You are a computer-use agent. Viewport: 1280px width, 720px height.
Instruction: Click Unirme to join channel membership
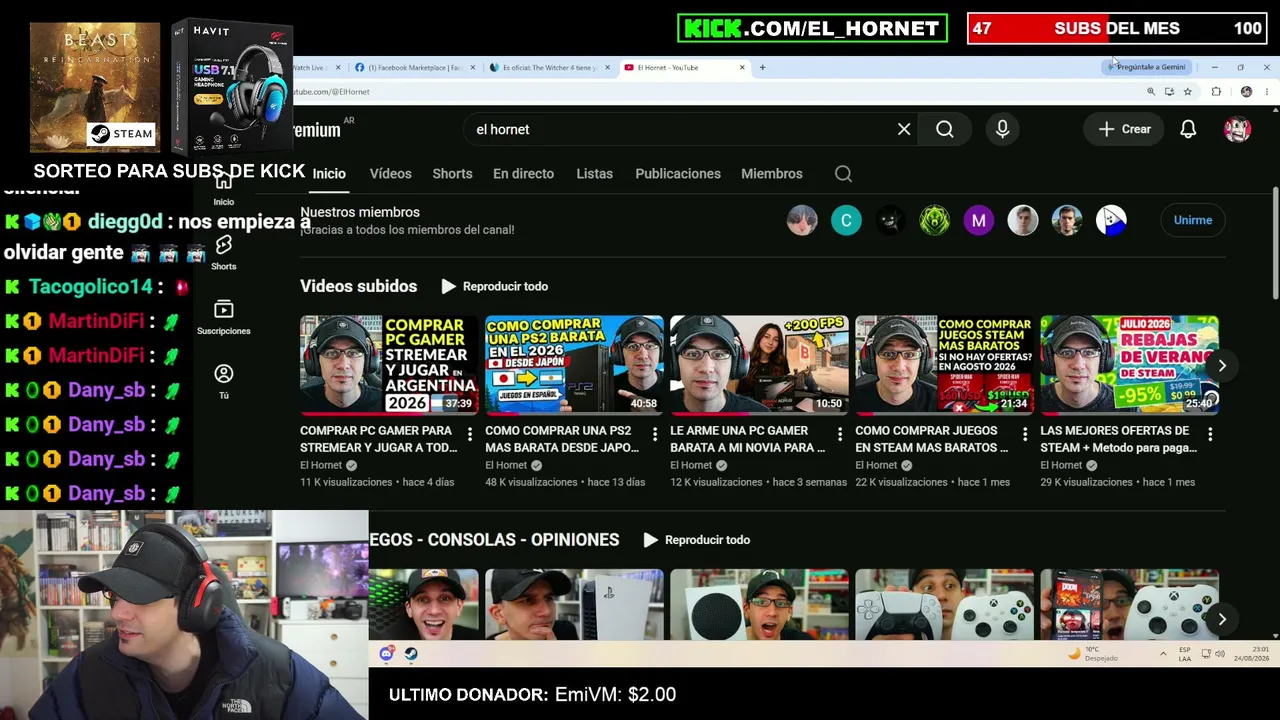1193,220
